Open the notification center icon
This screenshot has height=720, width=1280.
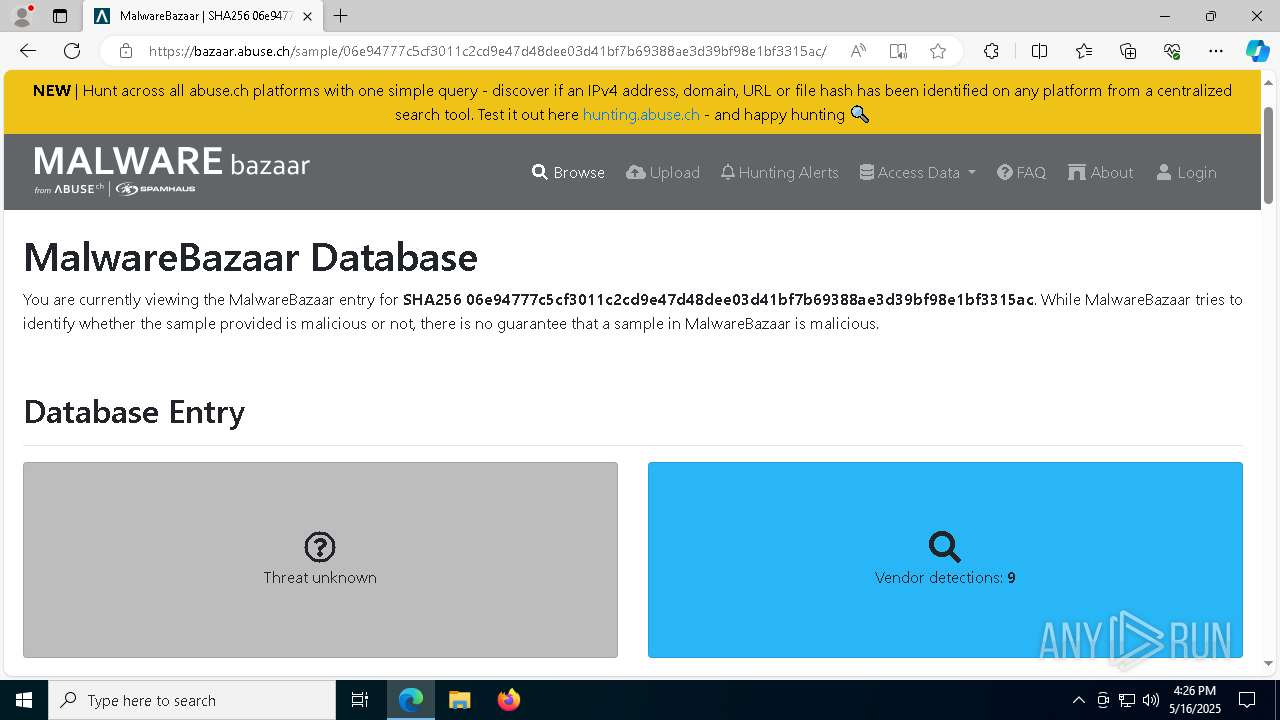tap(1247, 700)
